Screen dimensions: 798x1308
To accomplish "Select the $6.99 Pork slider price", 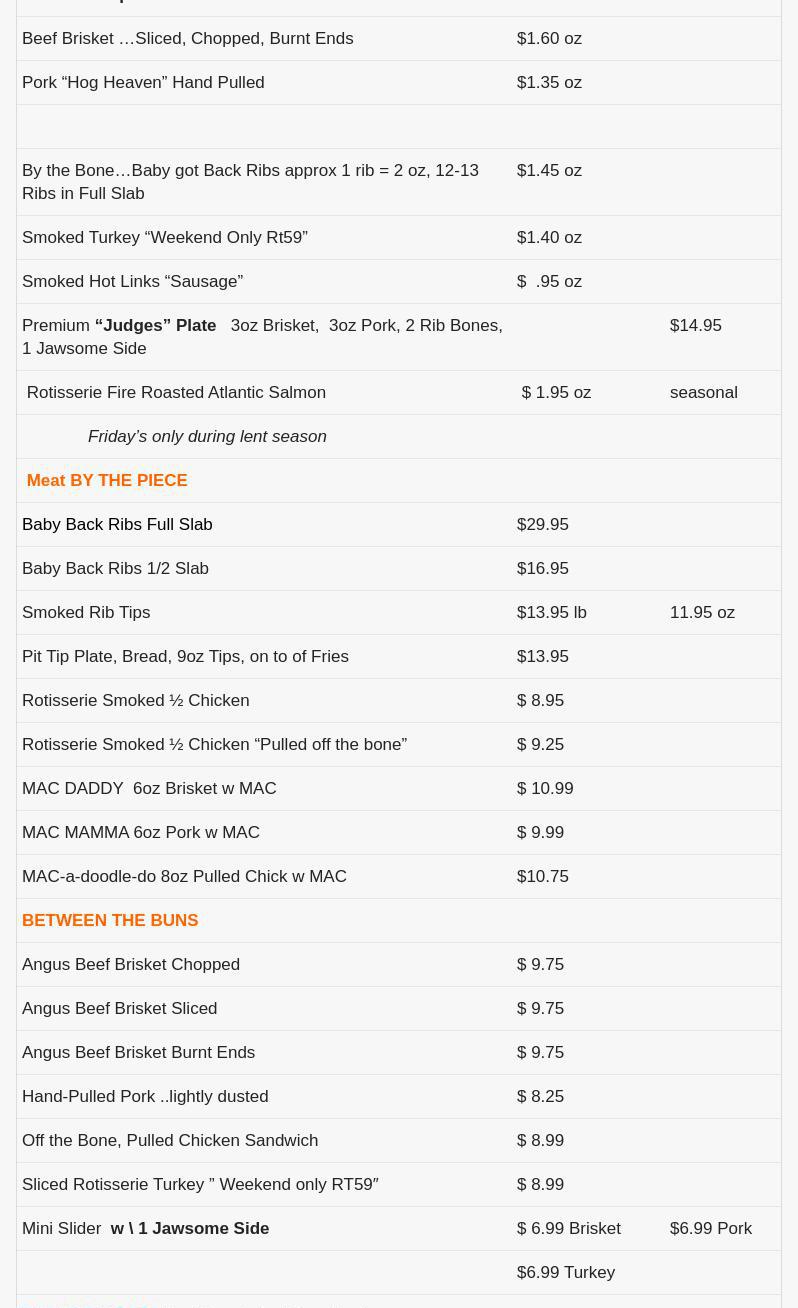I will click(x=710, y=1228).
